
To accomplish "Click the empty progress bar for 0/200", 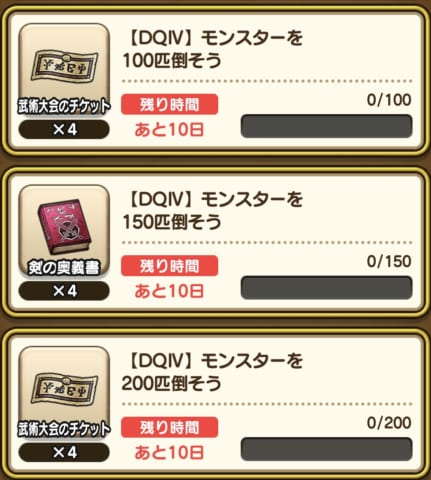I will point(326,449).
